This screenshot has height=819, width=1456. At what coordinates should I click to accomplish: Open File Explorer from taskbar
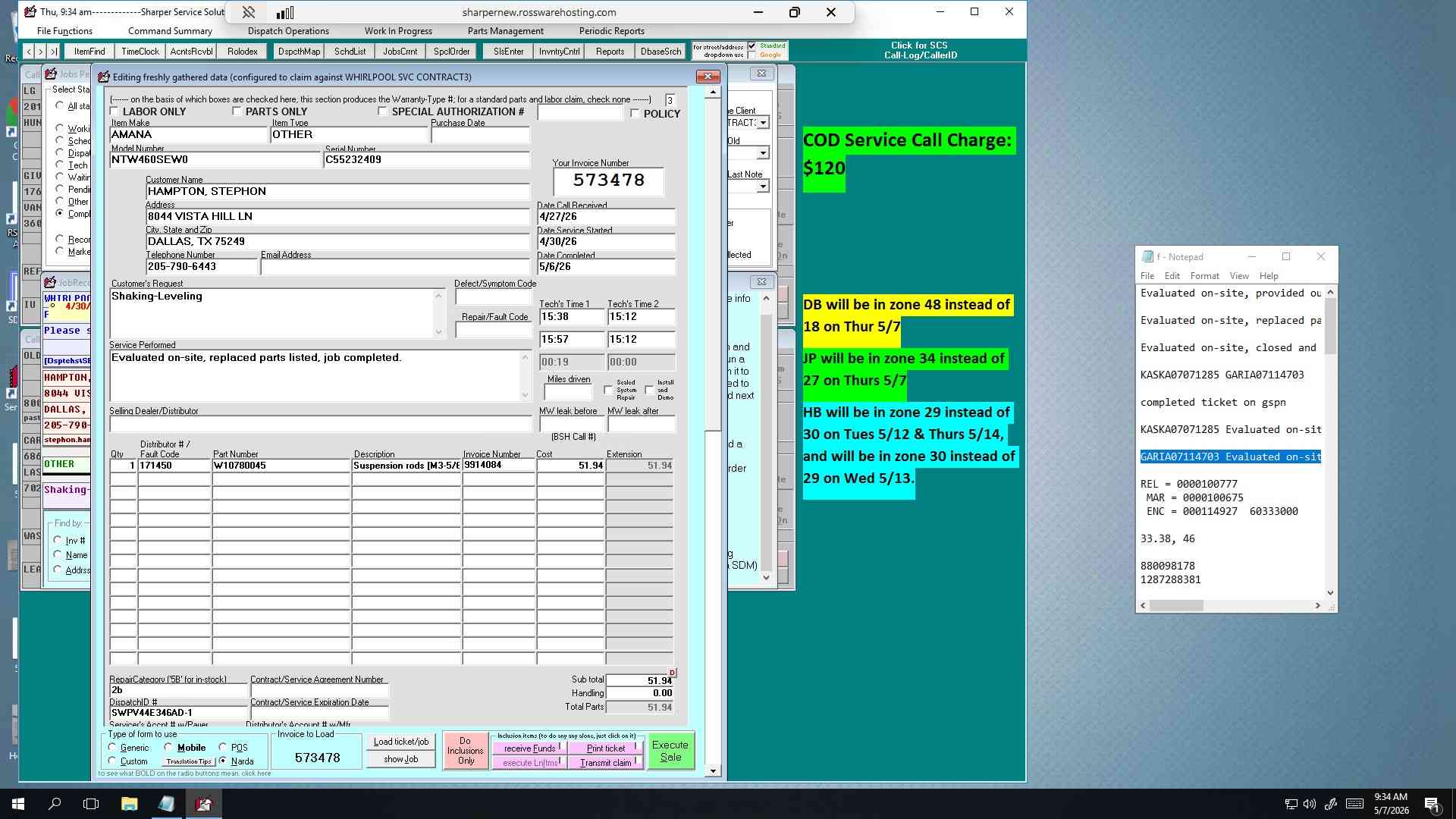[129, 804]
